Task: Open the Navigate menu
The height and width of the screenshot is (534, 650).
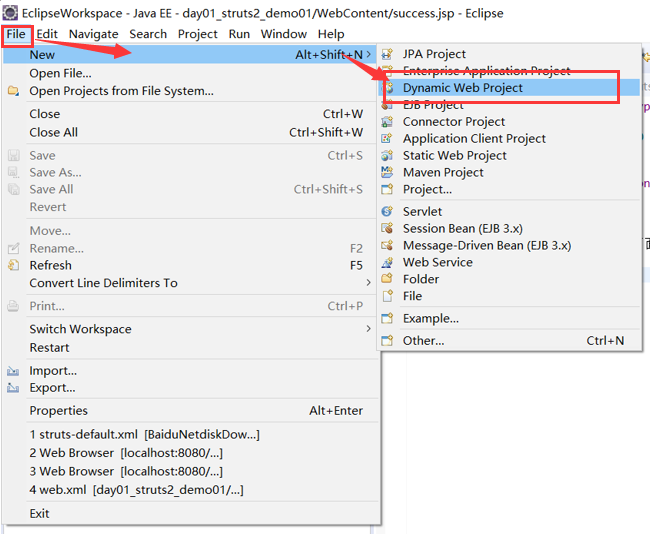Action: (93, 34)
